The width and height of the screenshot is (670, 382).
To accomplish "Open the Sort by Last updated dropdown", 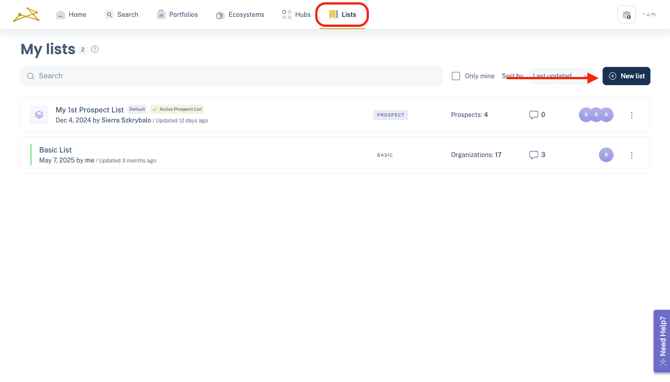I will click(x=561, y=76).
